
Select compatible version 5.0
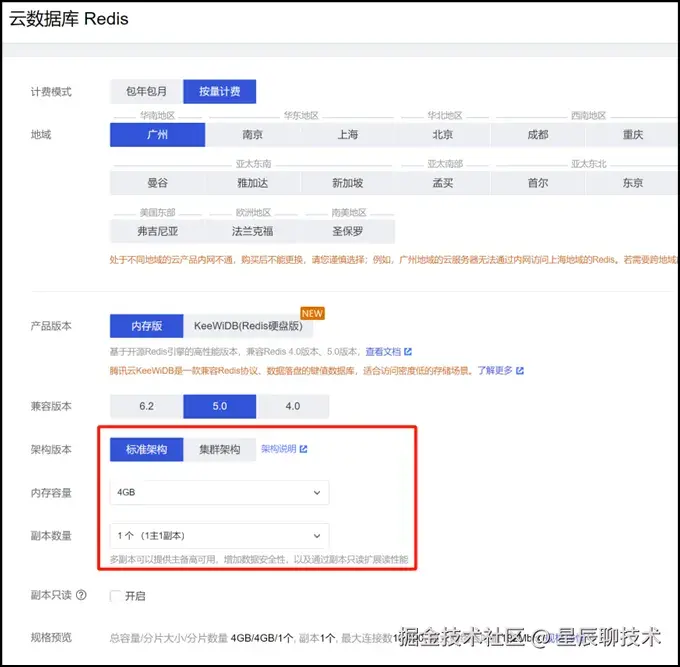[219, 406]
